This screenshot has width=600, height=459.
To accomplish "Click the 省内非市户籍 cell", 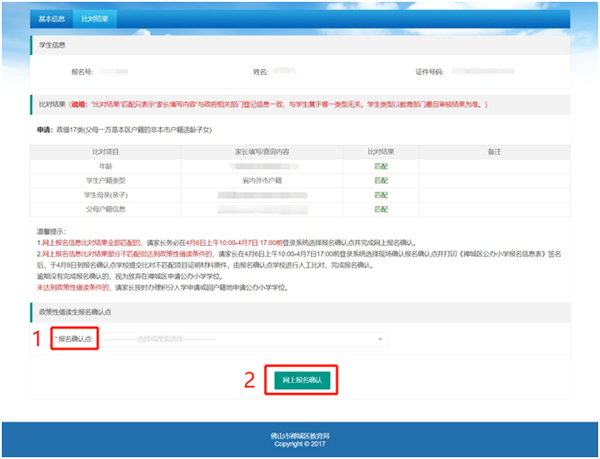I will (264, 179).
